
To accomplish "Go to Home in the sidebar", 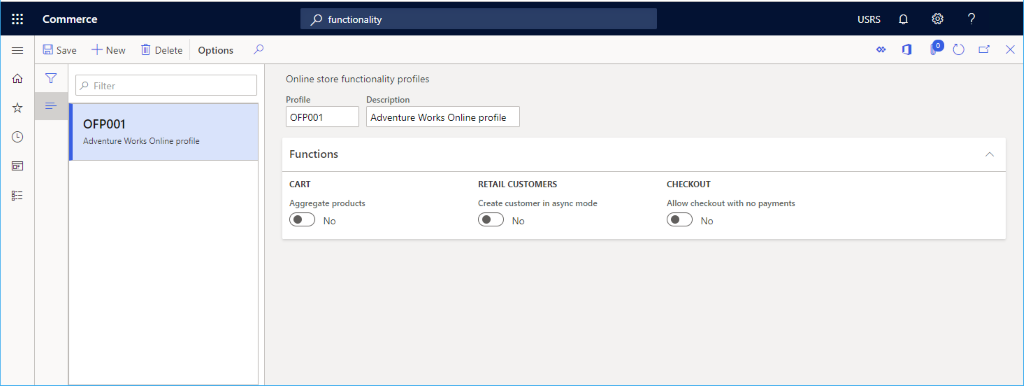I will (x=18, y=79).
